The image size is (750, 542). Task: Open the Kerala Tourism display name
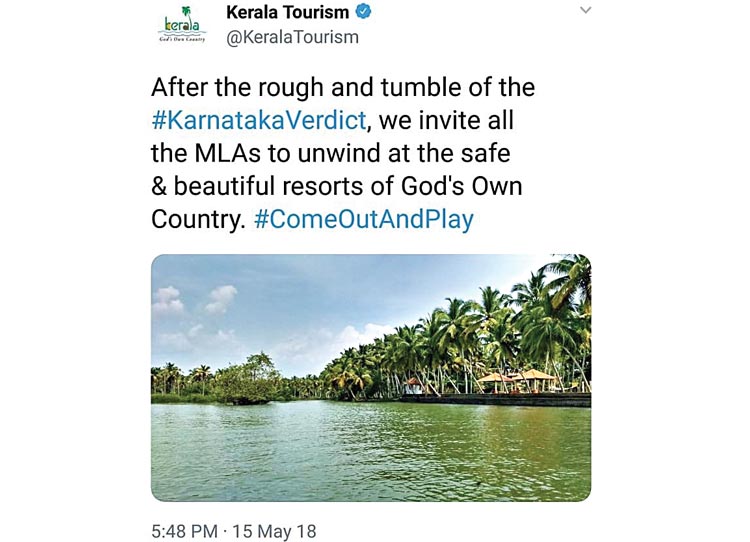tap(288, 13)
